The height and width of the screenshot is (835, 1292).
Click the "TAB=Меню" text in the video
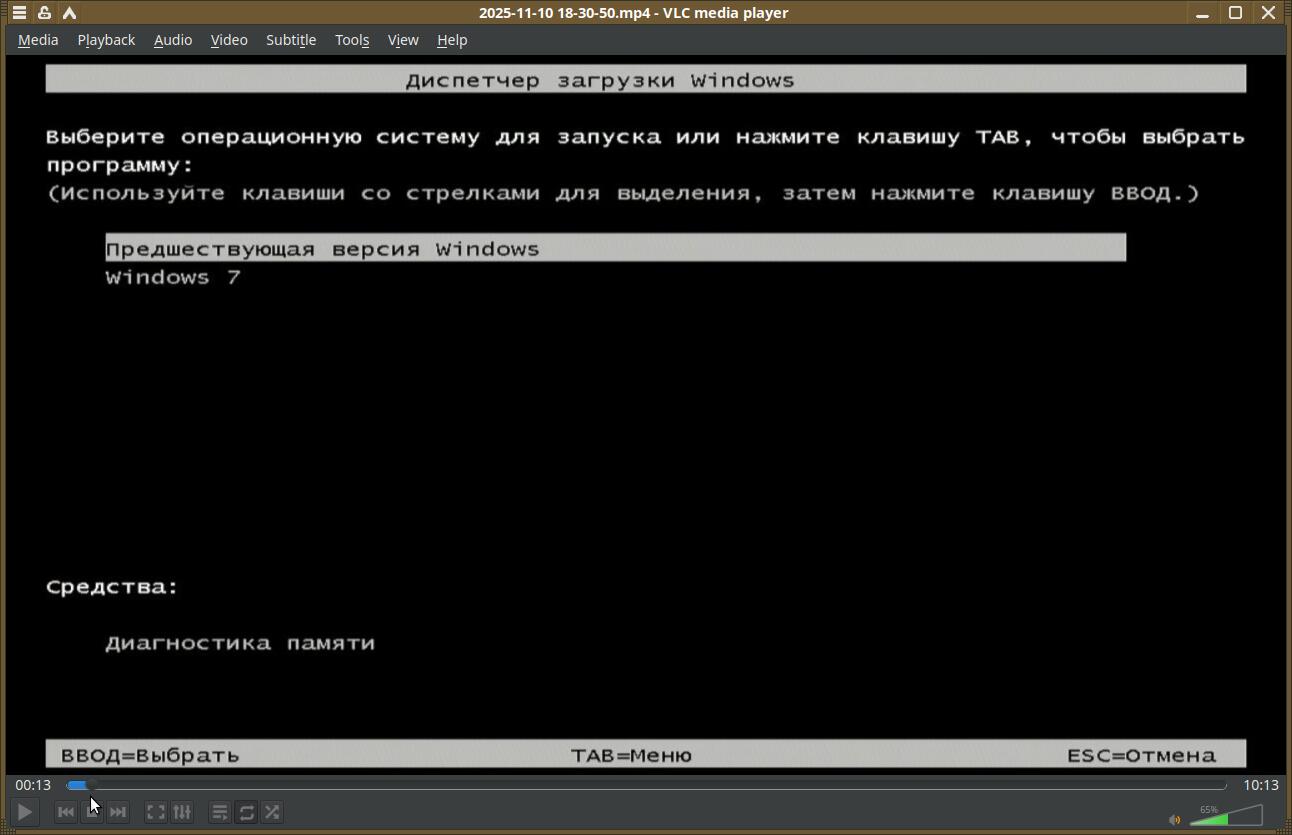631,755
